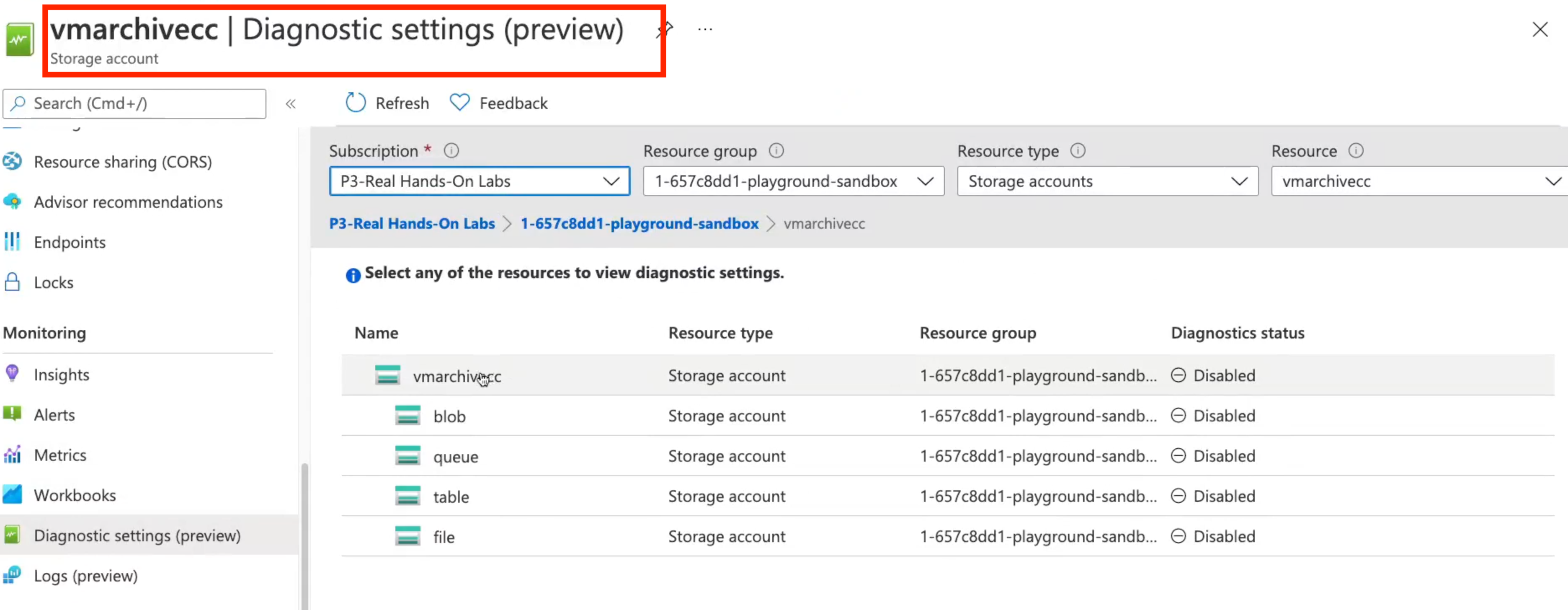Click the Feedback heart button
Viewport: 1568px width, 610px height.
pyautogui.click(x=498, y=103)
